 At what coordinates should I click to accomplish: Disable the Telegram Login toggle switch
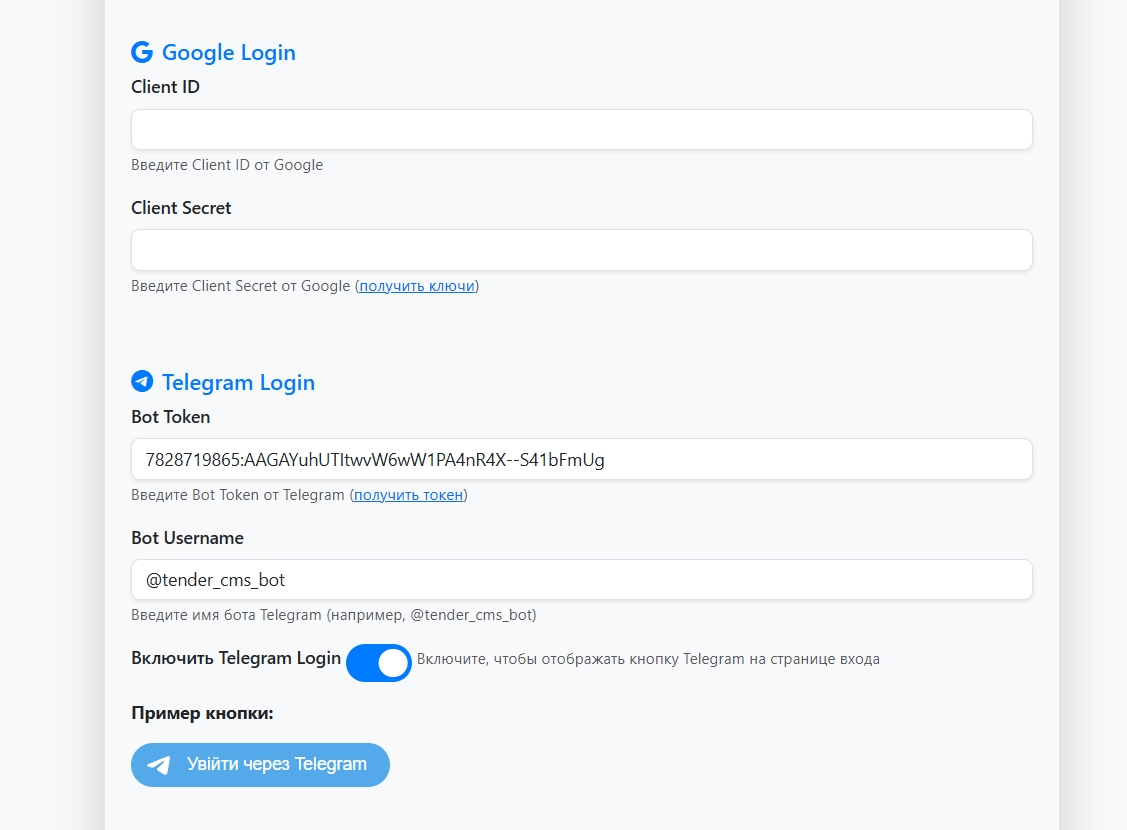coord(379,662)
